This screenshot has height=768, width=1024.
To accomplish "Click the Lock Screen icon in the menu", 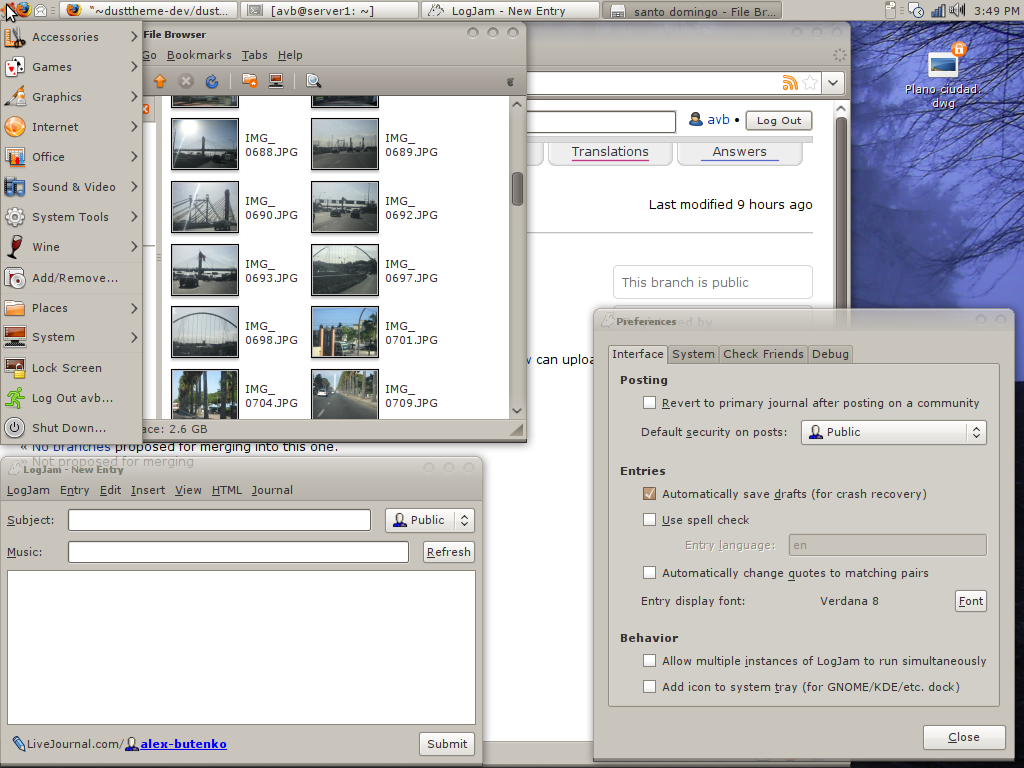I will (15, 368).
